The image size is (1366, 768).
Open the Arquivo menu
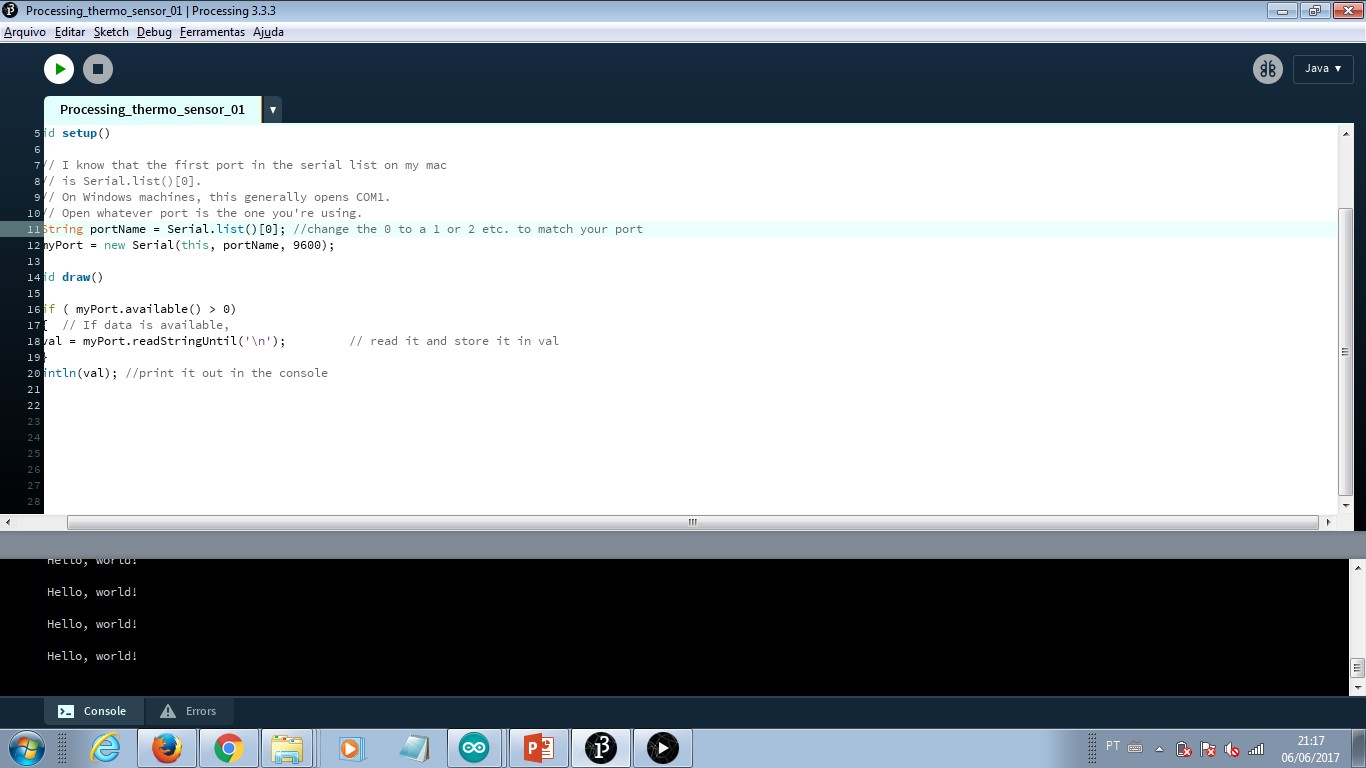pos(25,32)
